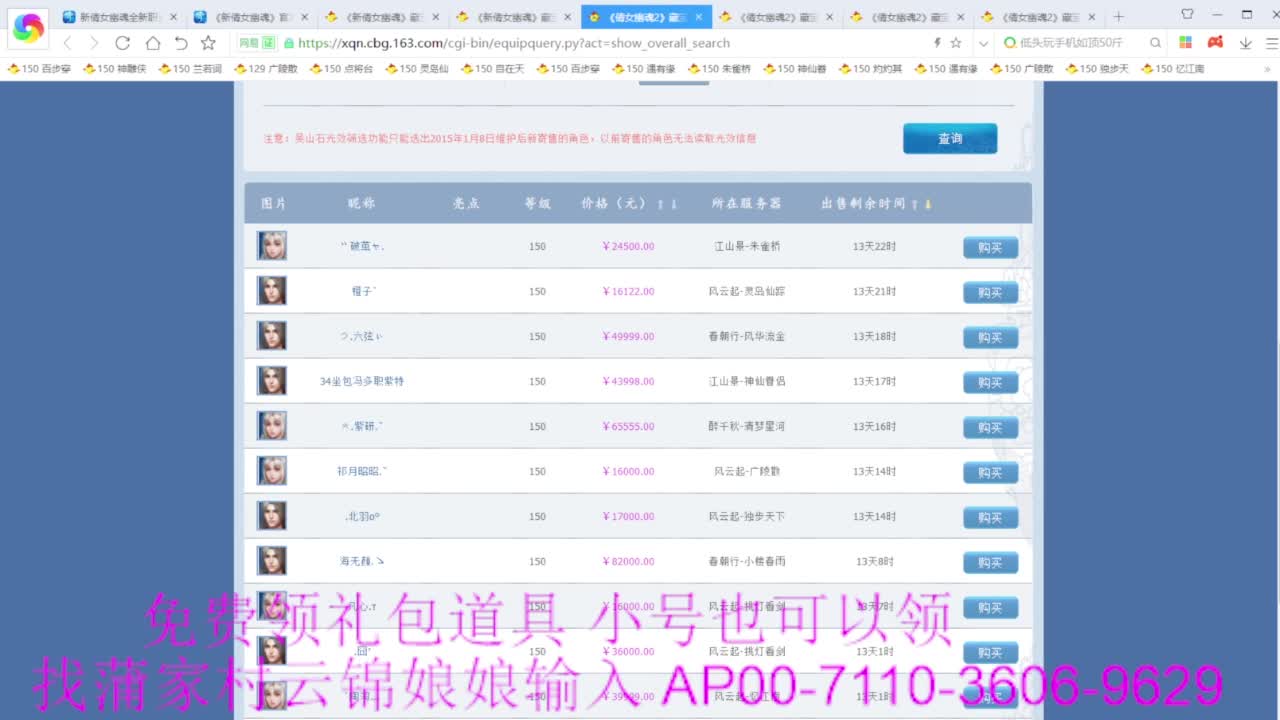Click the magnifier icon in the search box
The image size is (1280, 720).
point(1156,43)
